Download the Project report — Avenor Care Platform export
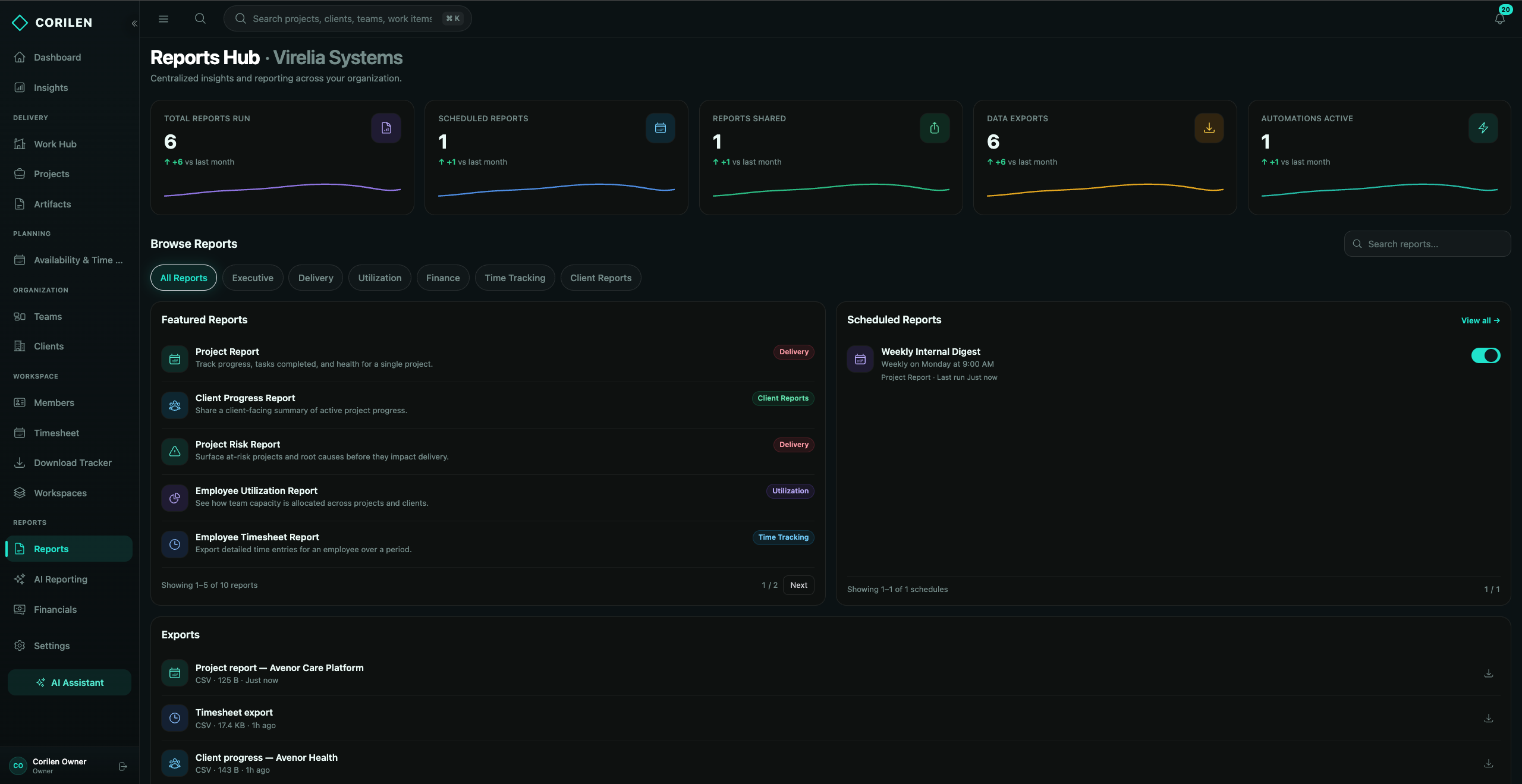Screen dimensions: 1522x784 pyautogui.click(x=1489, y=673)
